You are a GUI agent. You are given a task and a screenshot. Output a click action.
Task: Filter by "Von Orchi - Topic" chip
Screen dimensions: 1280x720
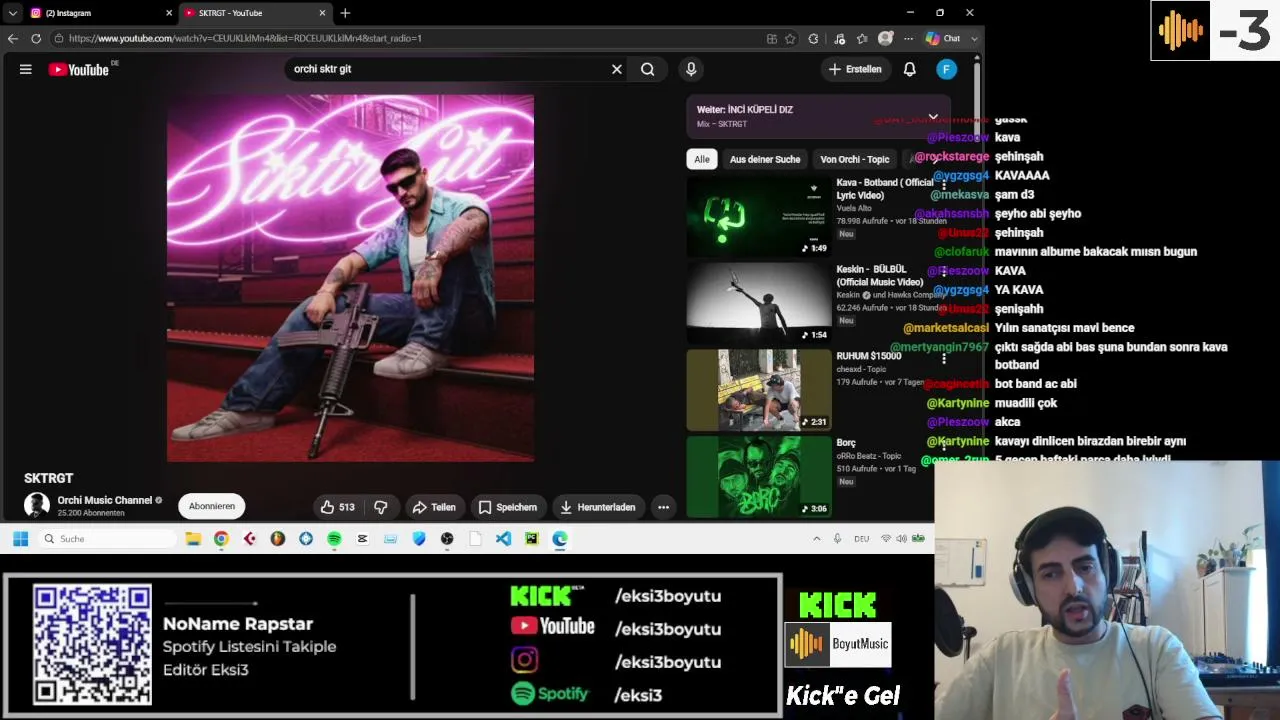[855, 159]
